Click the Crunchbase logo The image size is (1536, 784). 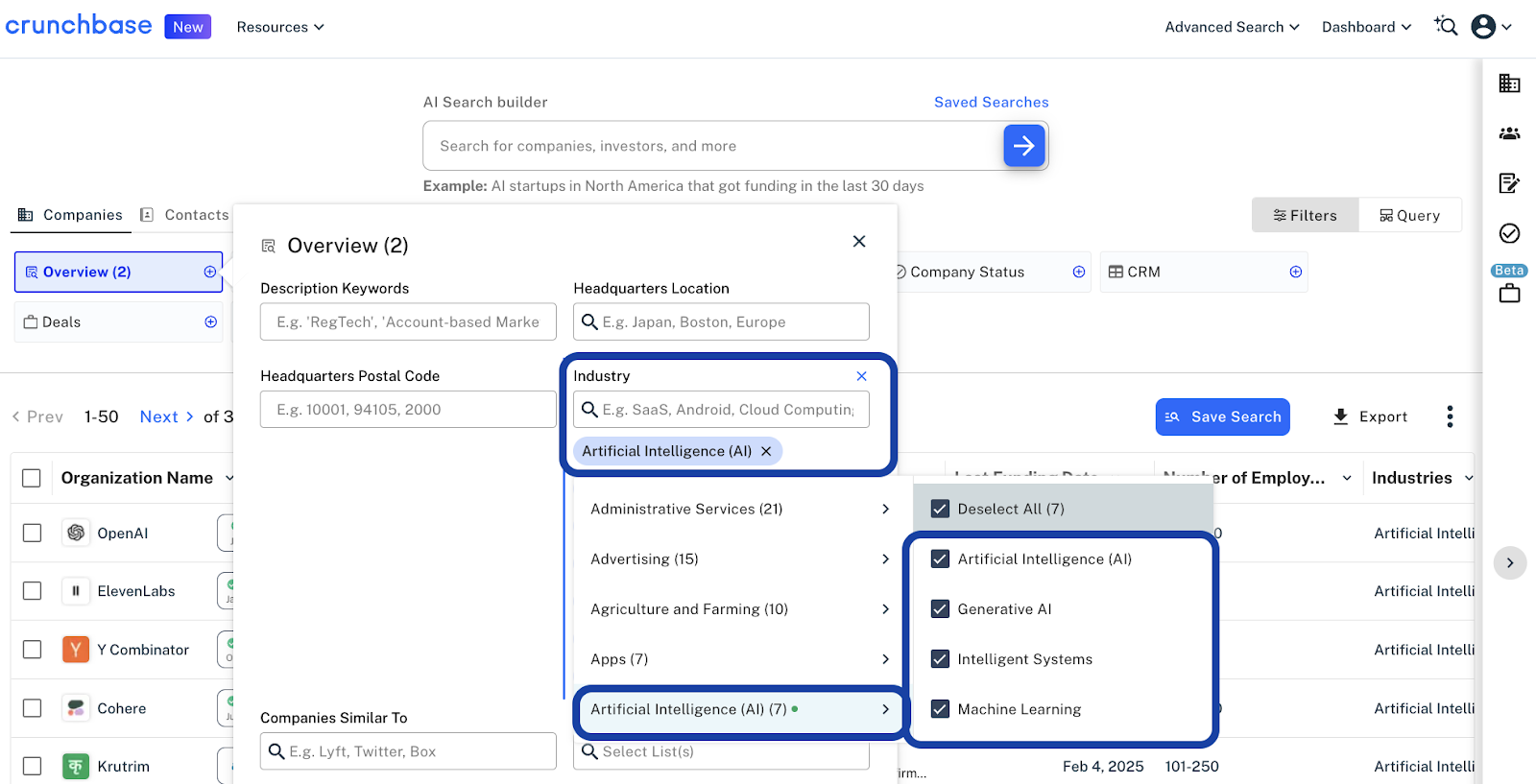point(79,25)
